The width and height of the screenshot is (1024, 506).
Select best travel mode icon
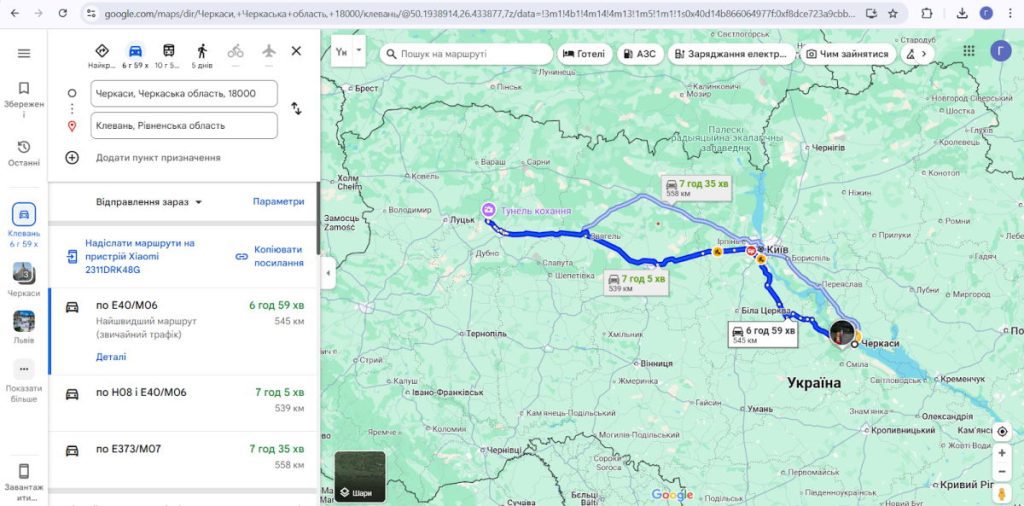pos(101,55)
